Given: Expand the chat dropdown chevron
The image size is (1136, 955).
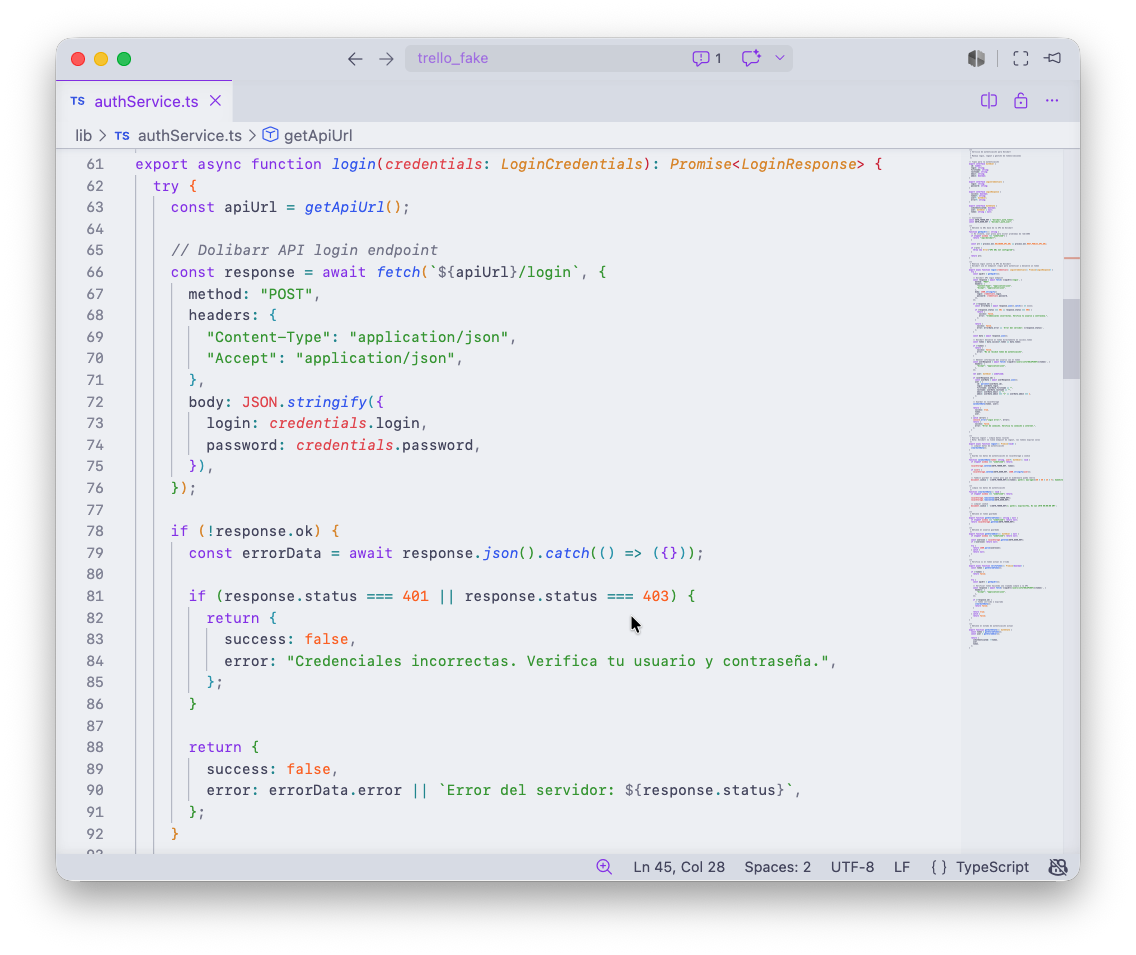Looking at the screenshot, I should tap(780, 58).
